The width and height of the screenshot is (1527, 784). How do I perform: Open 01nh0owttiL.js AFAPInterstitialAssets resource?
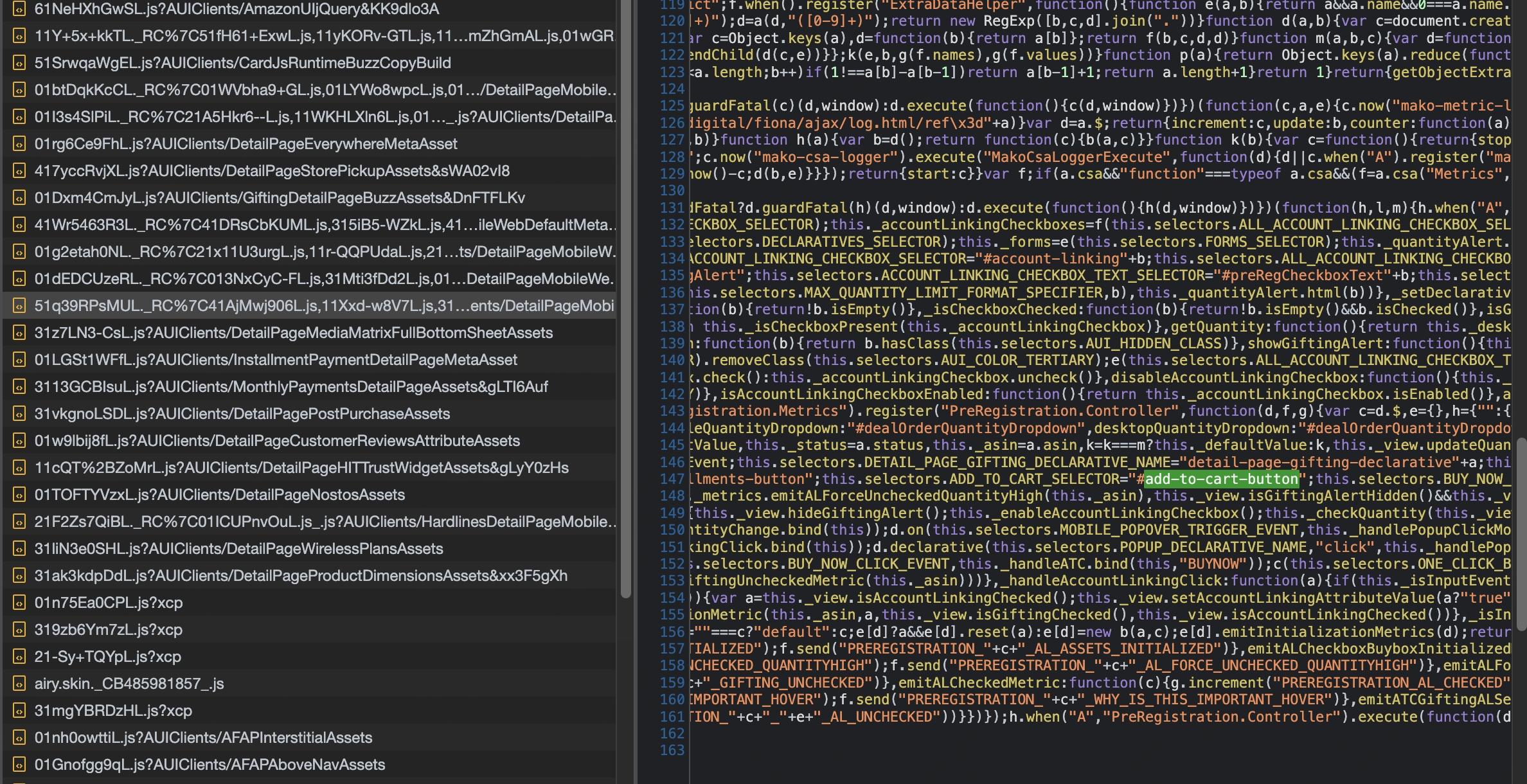click(203, 738)
